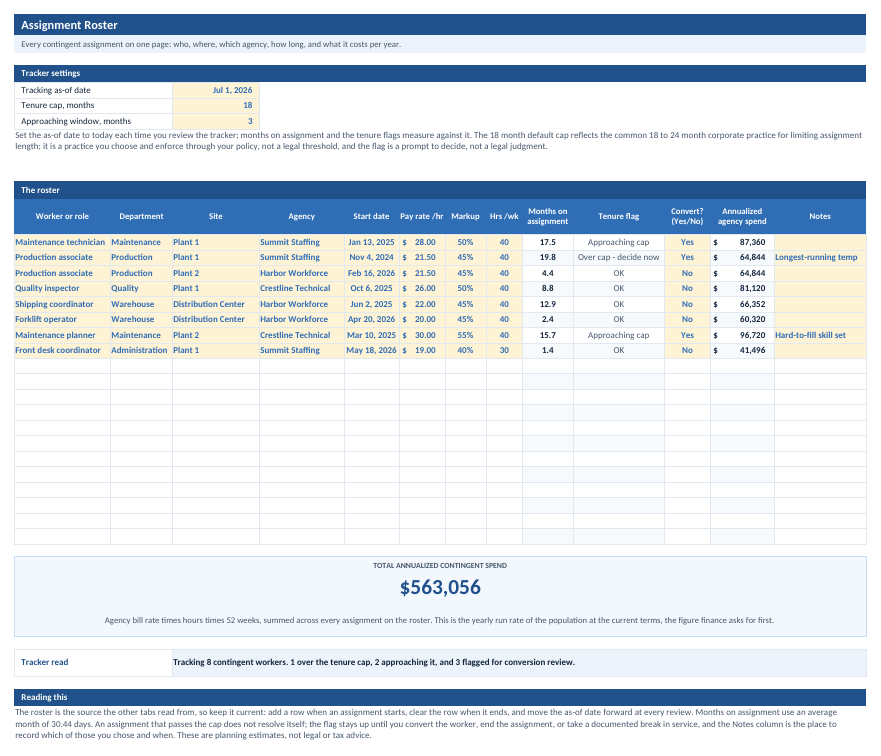The image size is (881, 756).
Task: Click the Department column header
Action: (x=141, y=216)
